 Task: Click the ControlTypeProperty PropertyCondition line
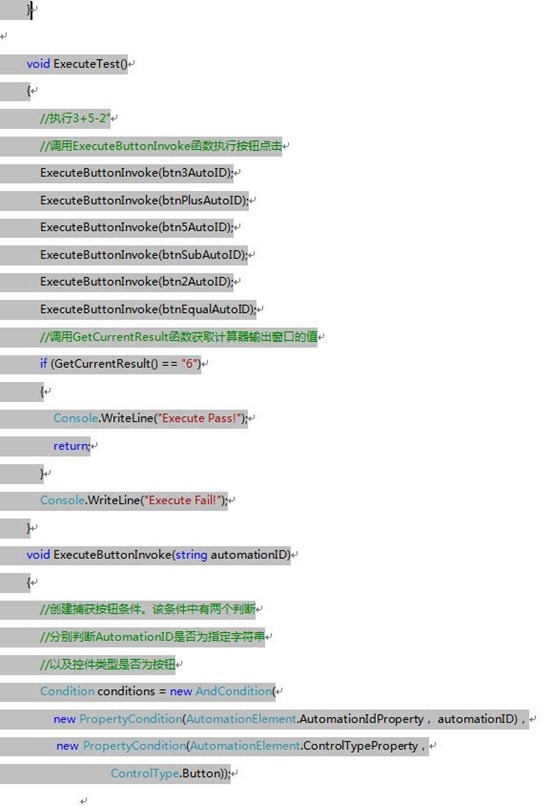[x=243, y=746]
